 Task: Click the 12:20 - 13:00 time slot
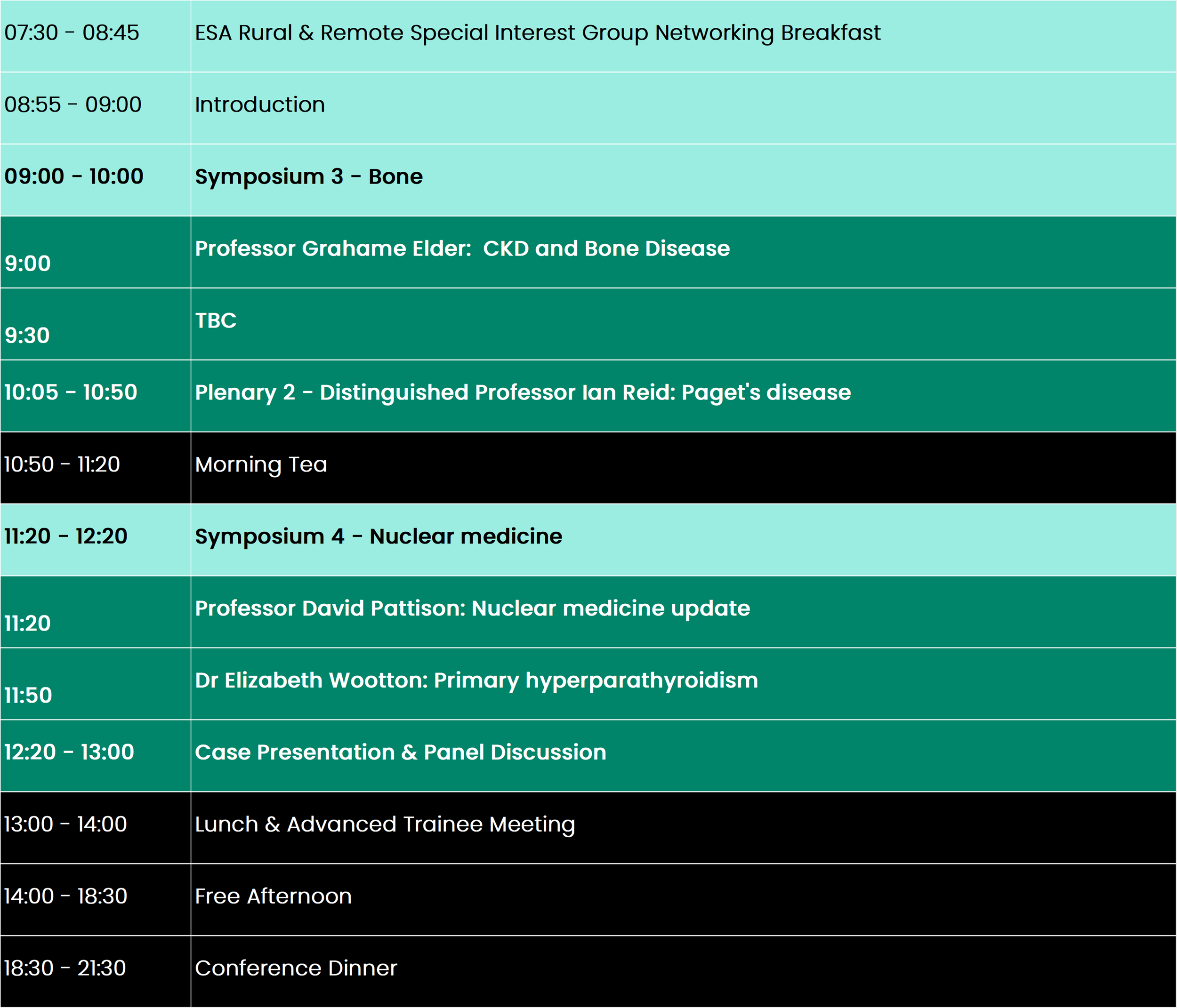[x=69, y=752]
